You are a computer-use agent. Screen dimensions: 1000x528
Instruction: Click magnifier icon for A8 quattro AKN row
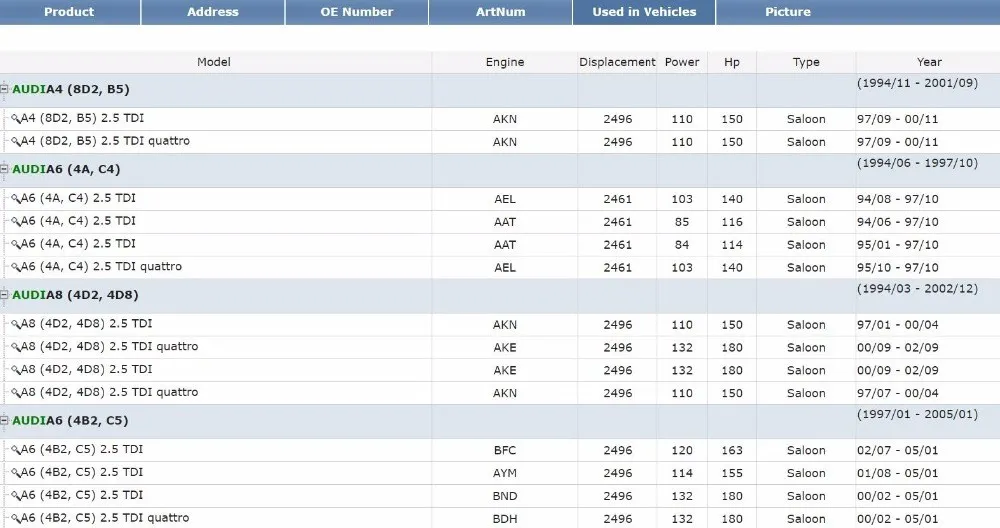[16, 393]
